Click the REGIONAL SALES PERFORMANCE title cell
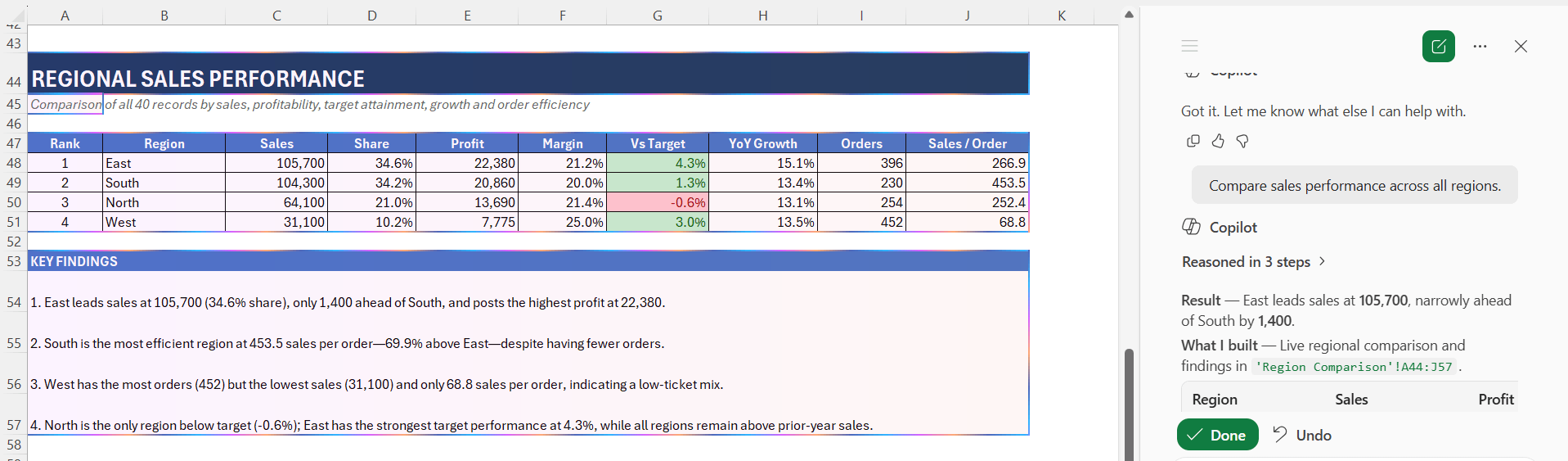This screenshot has height=461, width=1568. (528, 73)
